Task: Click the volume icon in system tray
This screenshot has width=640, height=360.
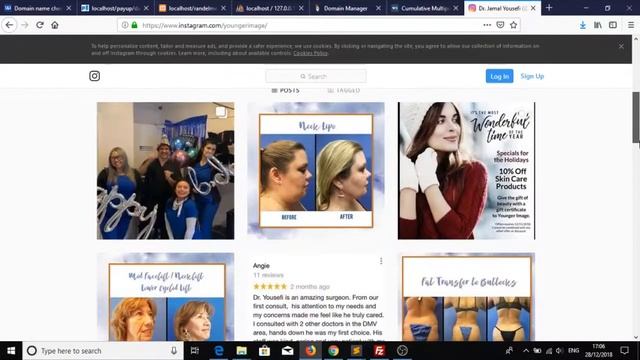Action: click(559, 351)
